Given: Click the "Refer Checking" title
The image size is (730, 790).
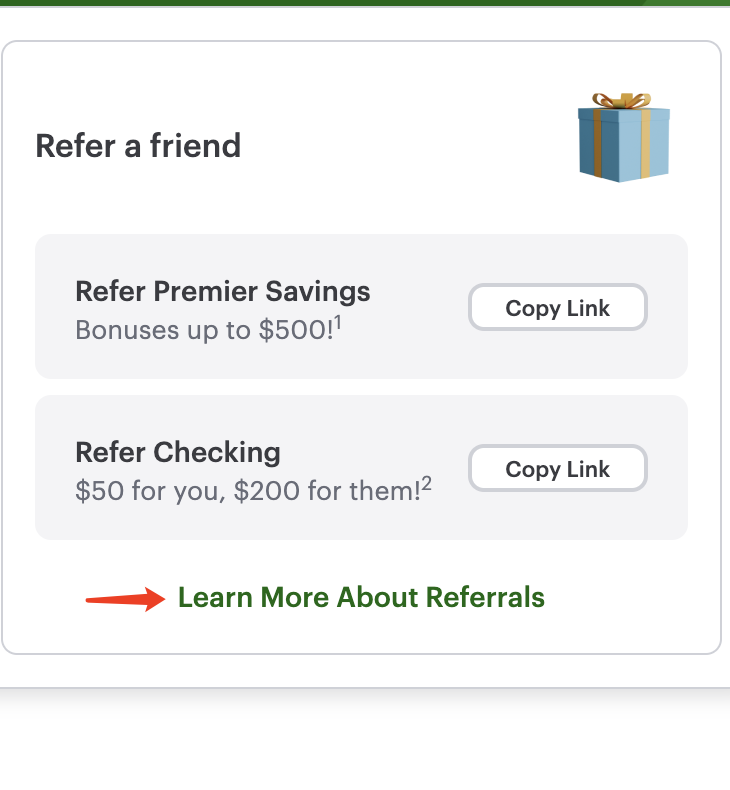Looking at the screenshot, I should [x=178, y=452].
